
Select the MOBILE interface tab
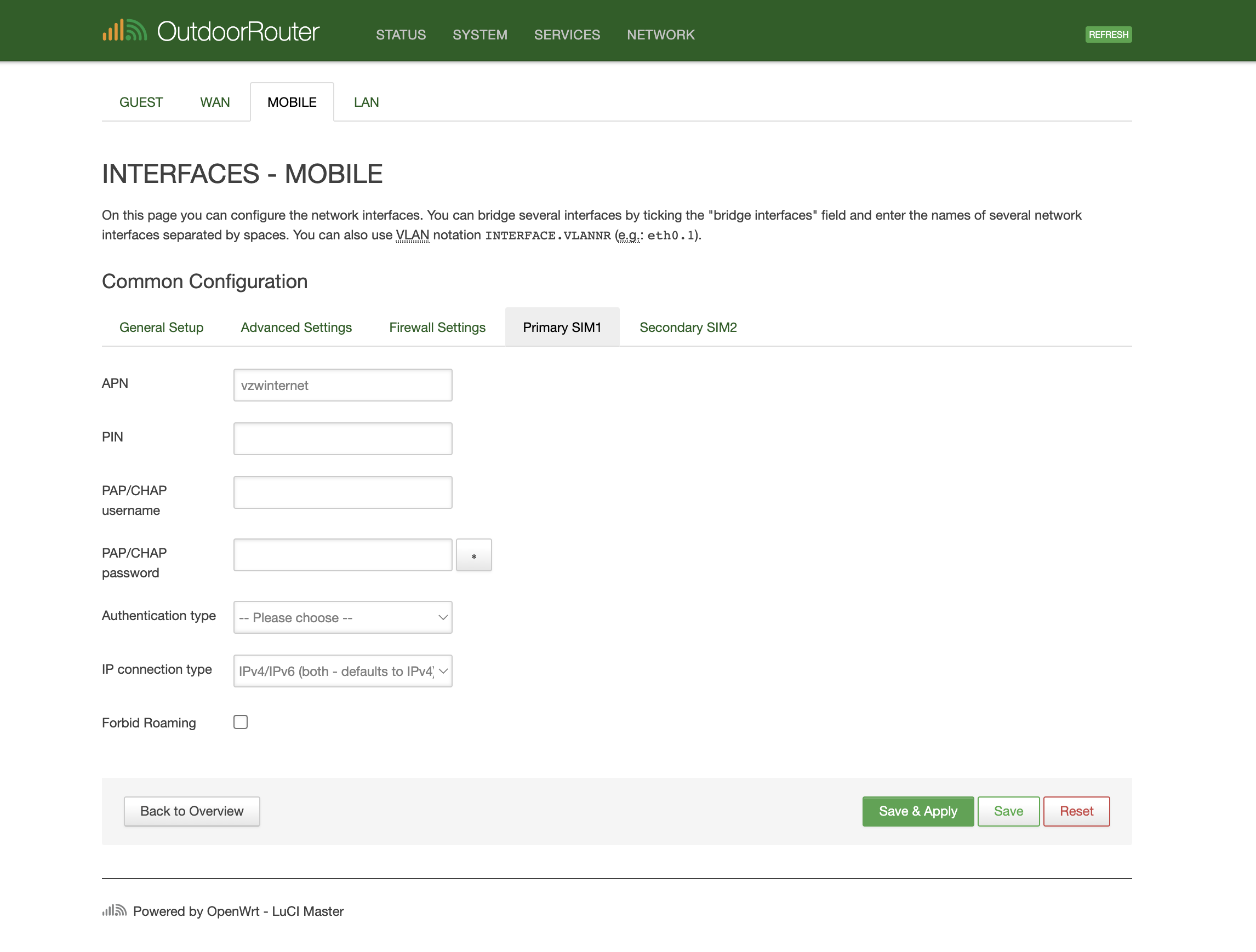click(292, 102)
